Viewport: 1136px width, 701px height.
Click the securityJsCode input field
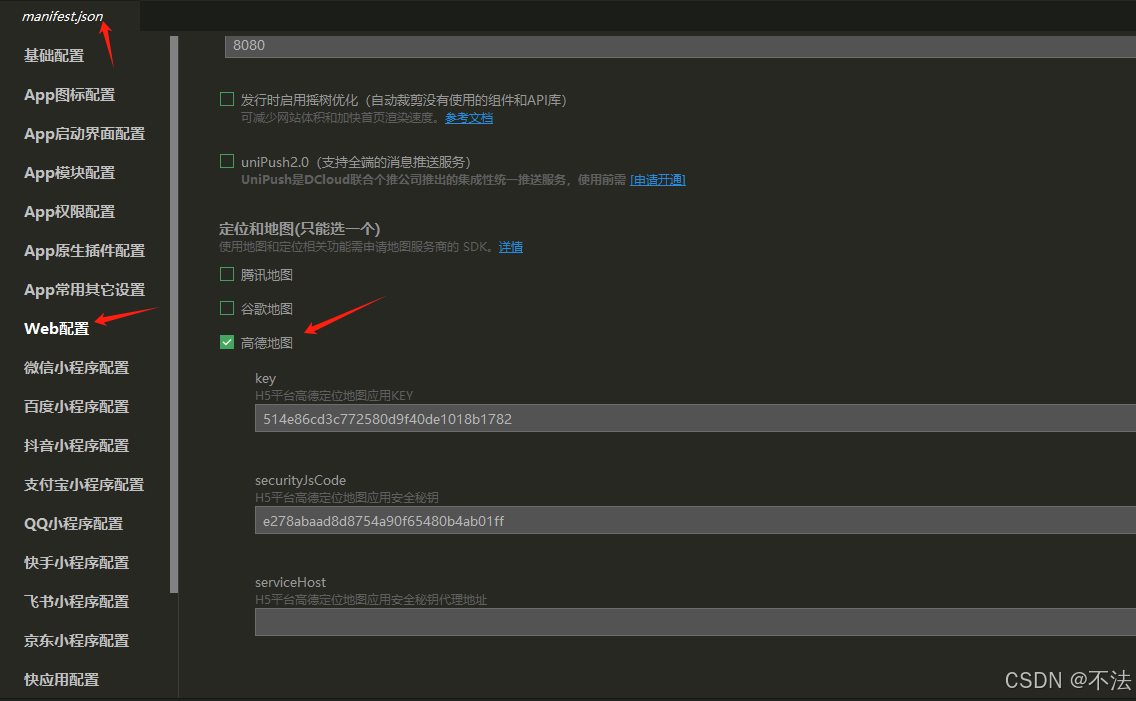tap(696, 521)
